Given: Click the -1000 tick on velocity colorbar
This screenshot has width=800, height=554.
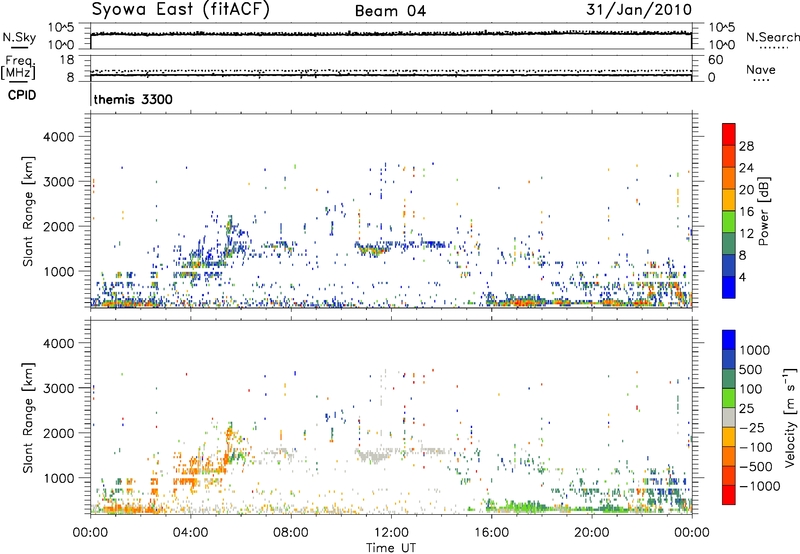Looking at the screenshot, I should click(x=760, y=486).
